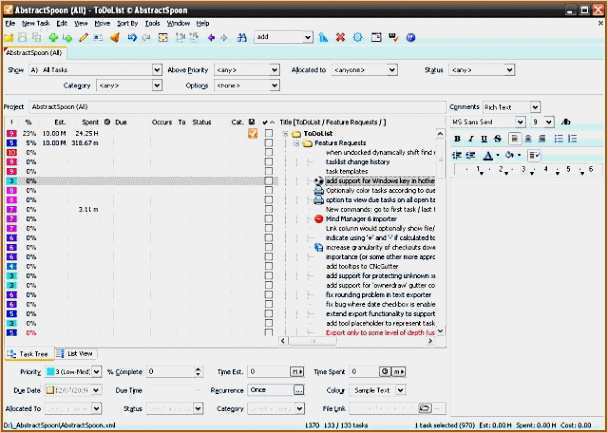Click the numbered list icon in comments toolbar
The width and height of the screenshot is (608, 433).
[x=572, y=139]
